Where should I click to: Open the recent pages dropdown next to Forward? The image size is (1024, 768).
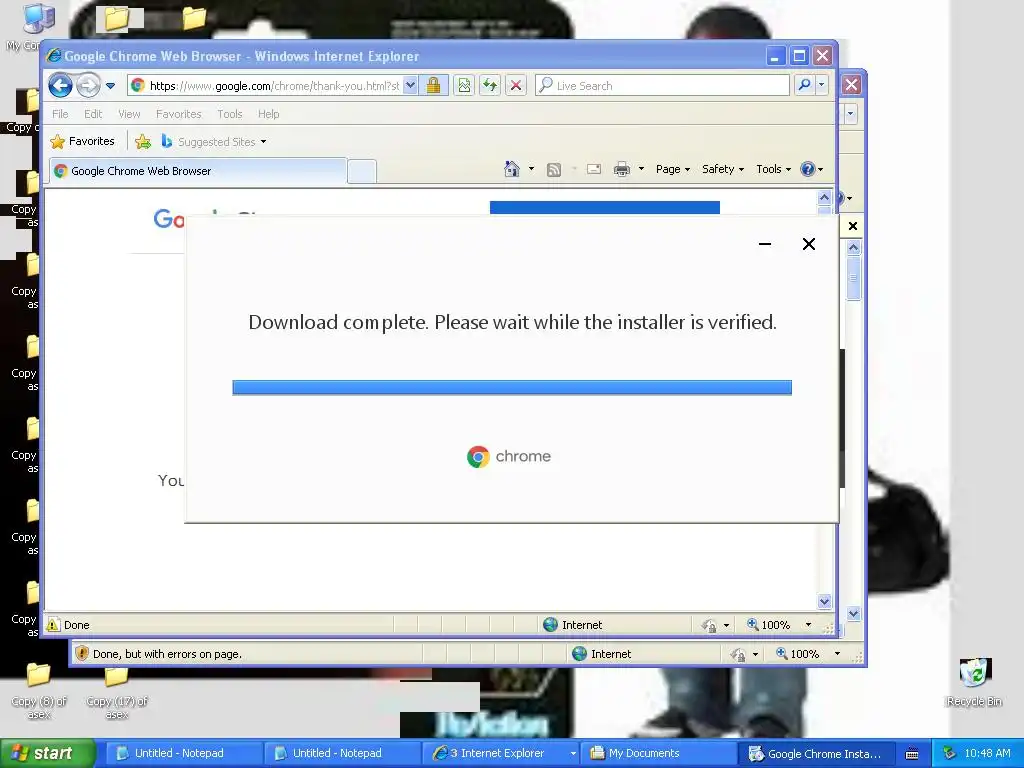click(x=110, y=86)
